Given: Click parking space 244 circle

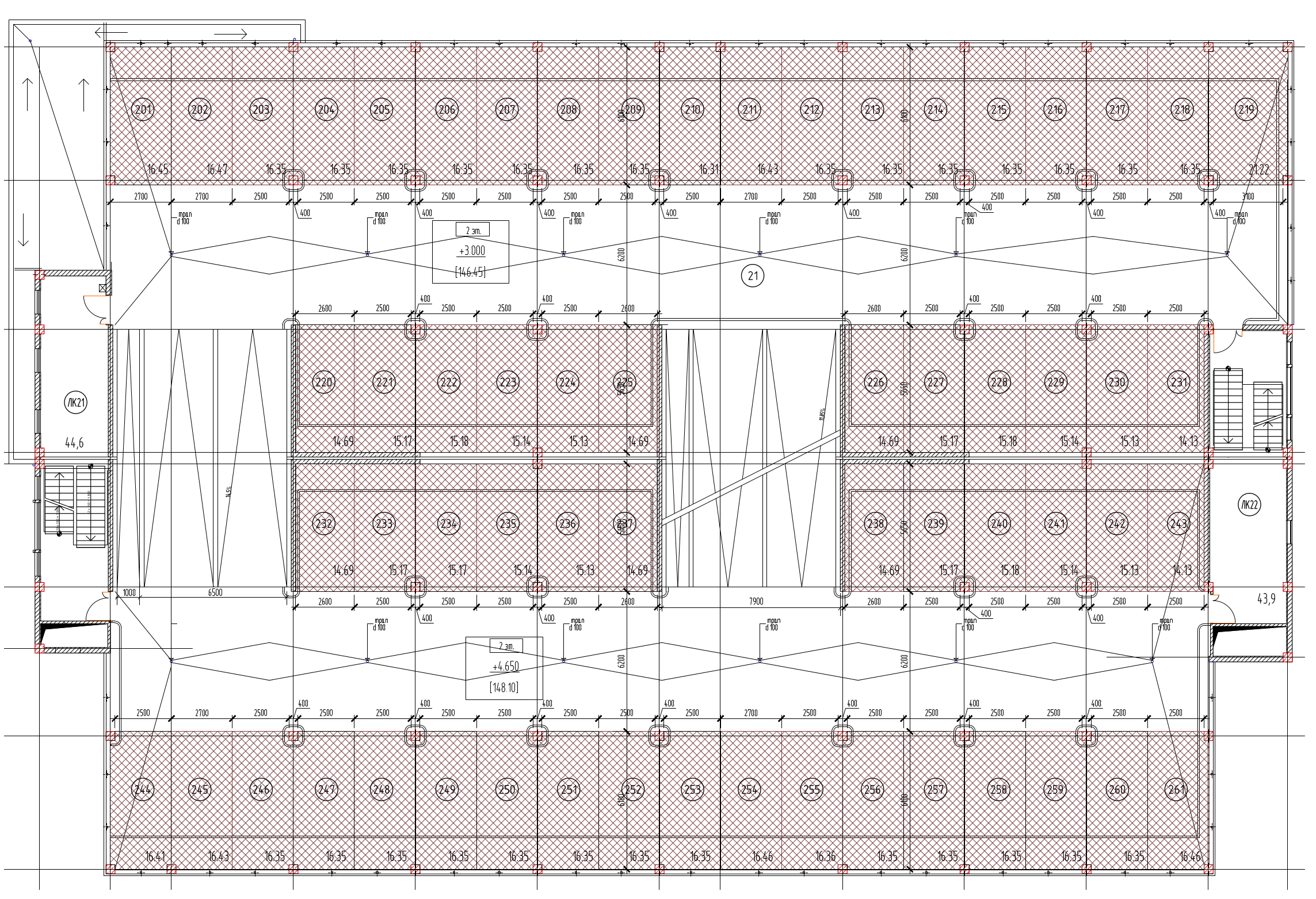Looking at the screenshot, I should click(142, 789).
